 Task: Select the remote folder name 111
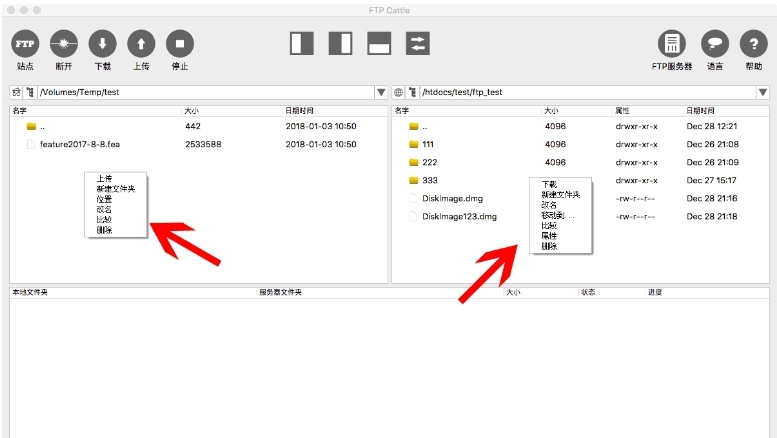428,144
